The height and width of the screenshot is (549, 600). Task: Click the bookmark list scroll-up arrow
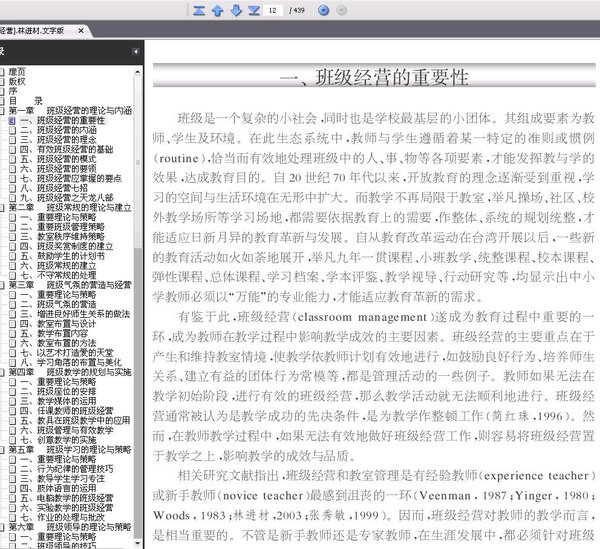point(138,72)
